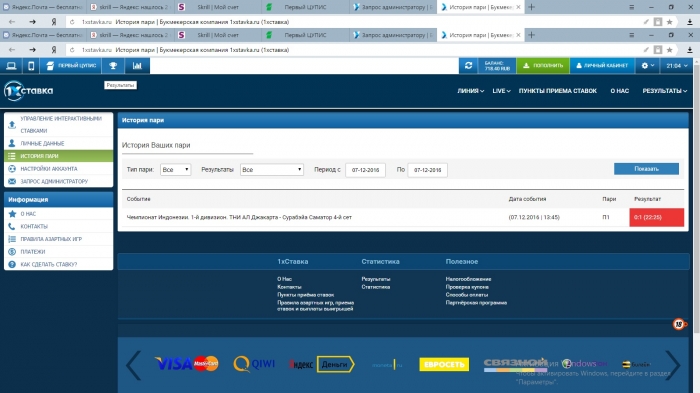
Task: Open the statistics bar chart icon
Action: pyautogui.click(x=137, y=66)
